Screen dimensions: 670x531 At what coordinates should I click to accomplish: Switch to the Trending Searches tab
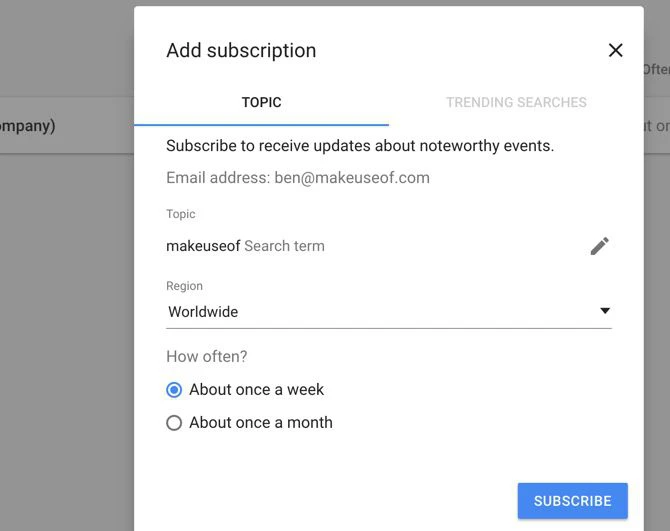coord(516,102)
